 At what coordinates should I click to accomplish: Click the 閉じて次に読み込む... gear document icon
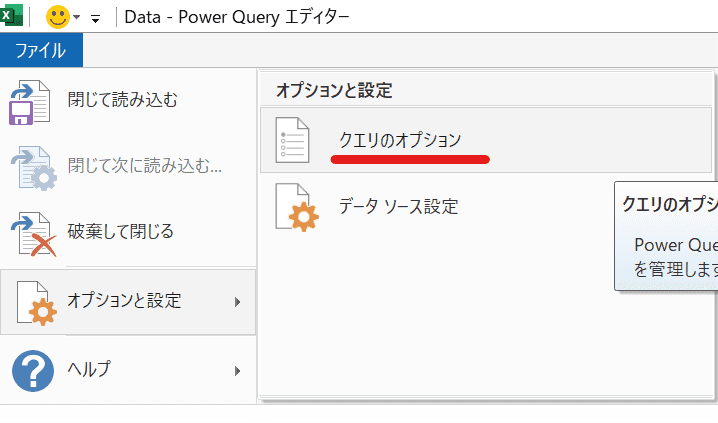(x=33, y=167)
